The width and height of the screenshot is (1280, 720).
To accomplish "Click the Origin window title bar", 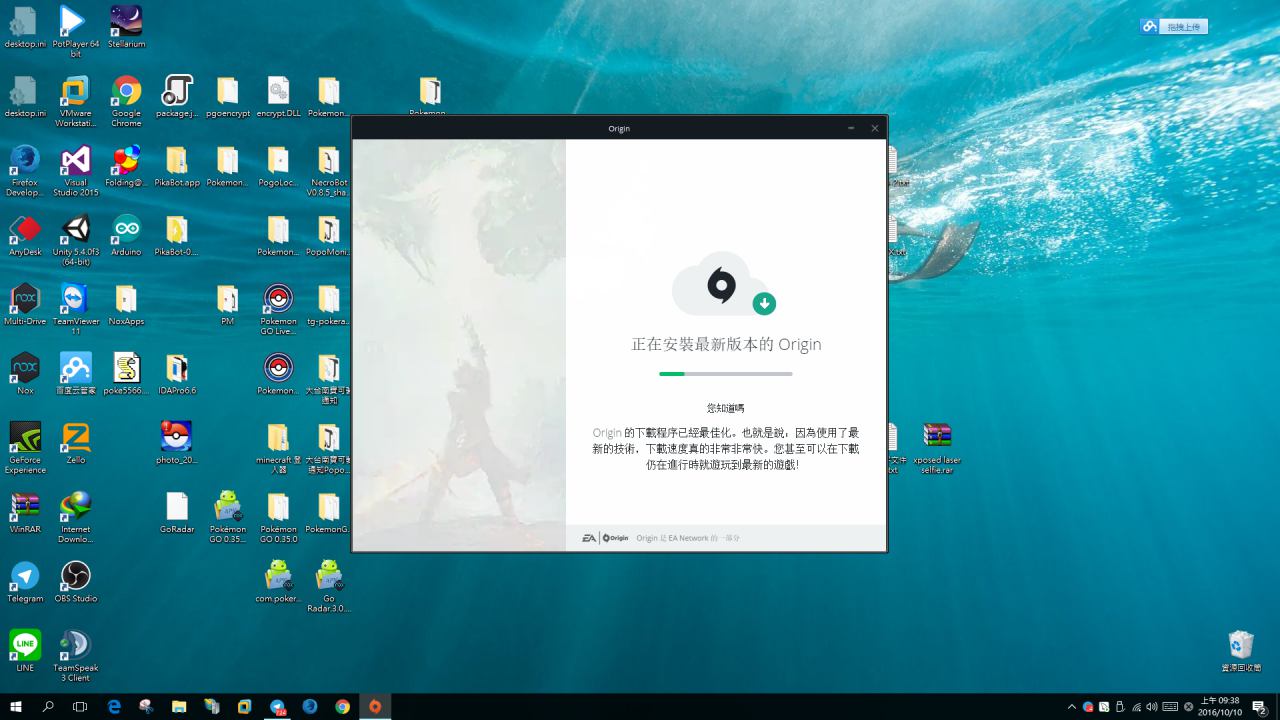I will click(x=619, y=128).
